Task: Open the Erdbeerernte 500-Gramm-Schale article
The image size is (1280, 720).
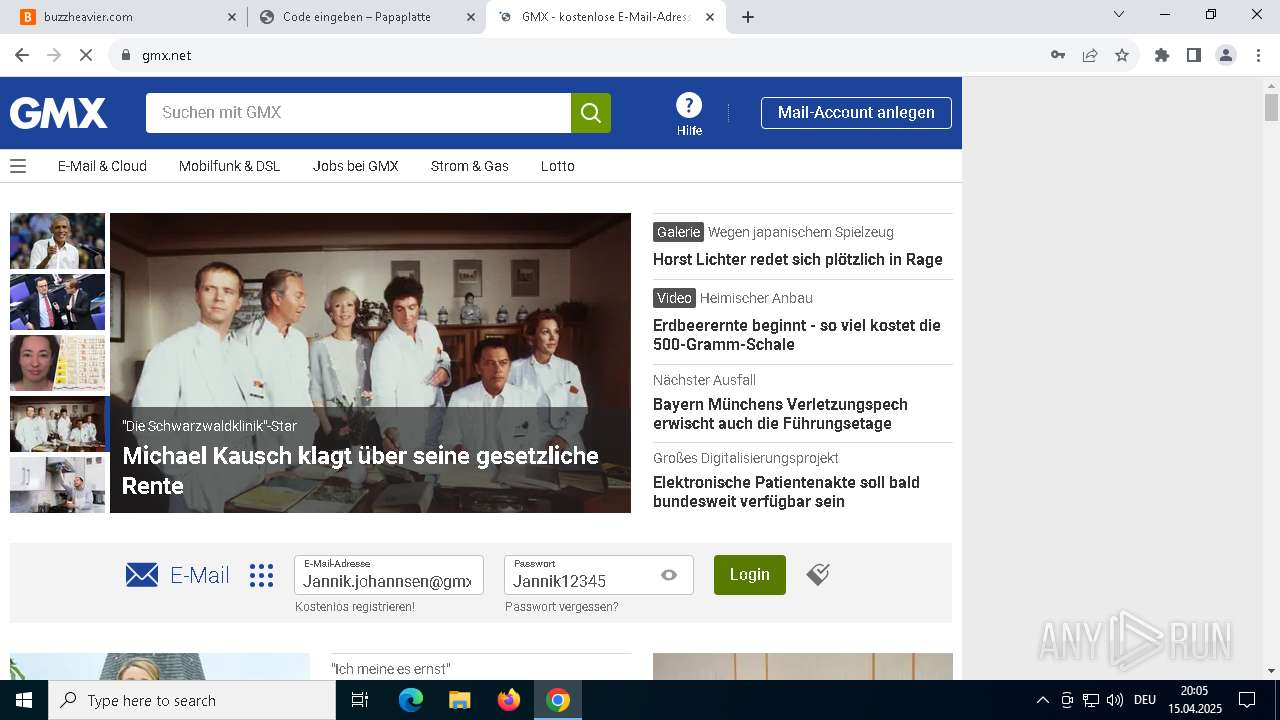Action: click(797, 335)
